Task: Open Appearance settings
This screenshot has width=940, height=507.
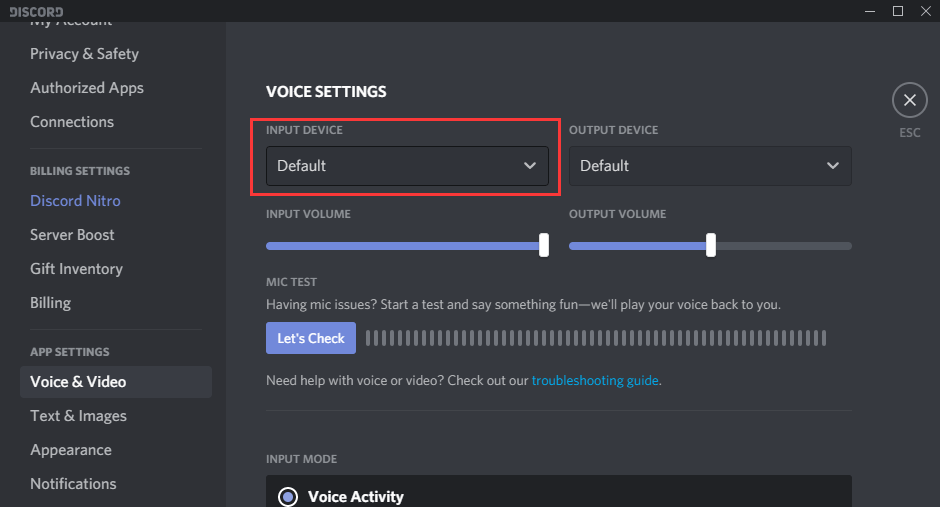Action: tap(71, 450)
